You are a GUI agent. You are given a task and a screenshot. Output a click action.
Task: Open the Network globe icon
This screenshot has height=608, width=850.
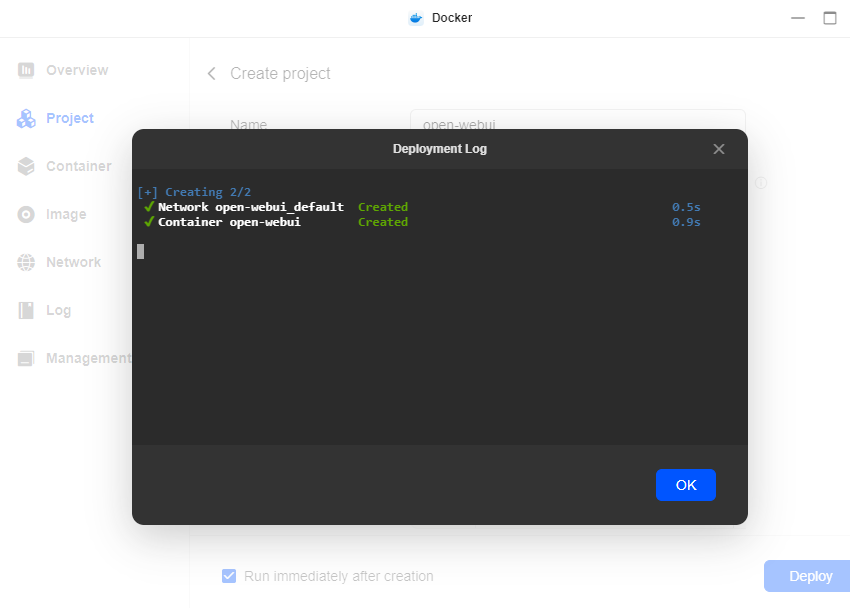26,262
